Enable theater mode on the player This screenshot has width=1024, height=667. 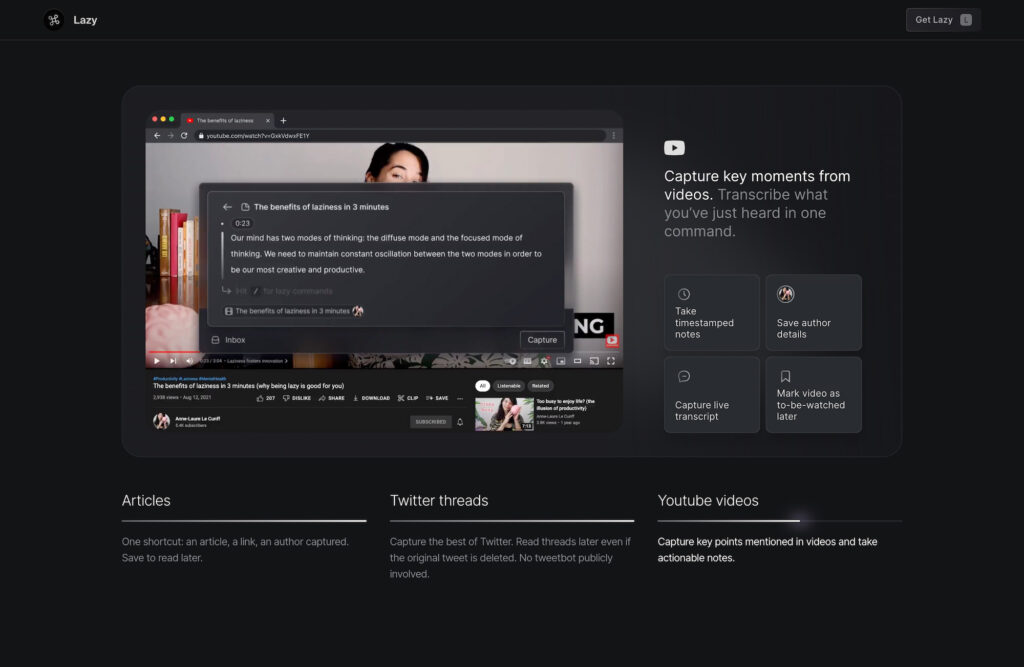point(577,361)
